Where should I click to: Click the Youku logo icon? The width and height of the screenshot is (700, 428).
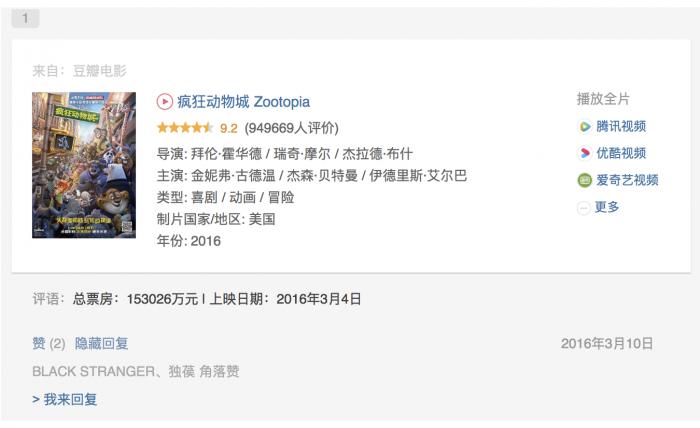click(585, 153)
